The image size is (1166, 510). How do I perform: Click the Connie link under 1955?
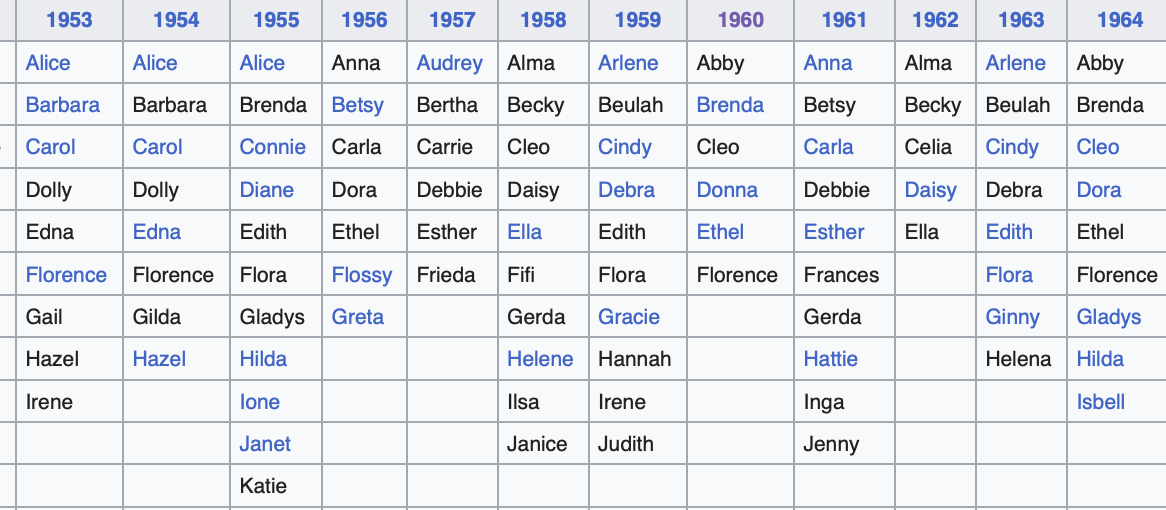click(272, 148)
